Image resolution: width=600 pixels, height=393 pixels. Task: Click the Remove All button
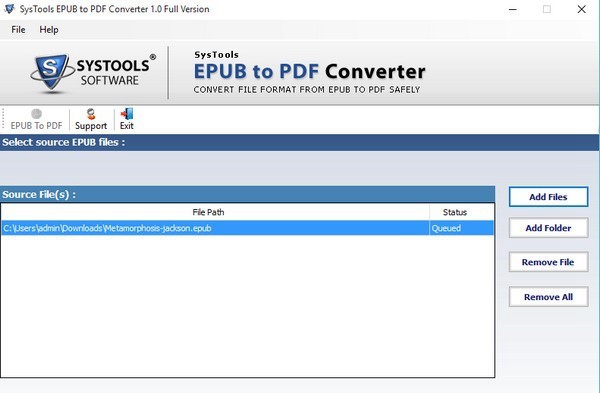point(548,297)
